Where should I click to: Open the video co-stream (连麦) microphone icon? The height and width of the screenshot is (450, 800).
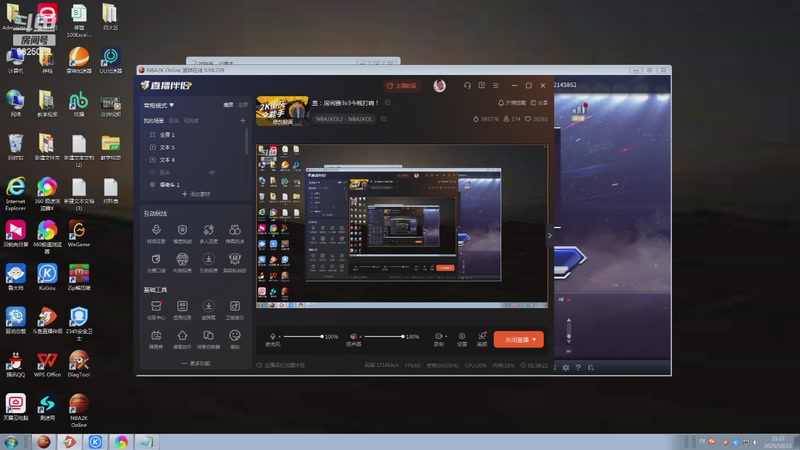(156, 230)
